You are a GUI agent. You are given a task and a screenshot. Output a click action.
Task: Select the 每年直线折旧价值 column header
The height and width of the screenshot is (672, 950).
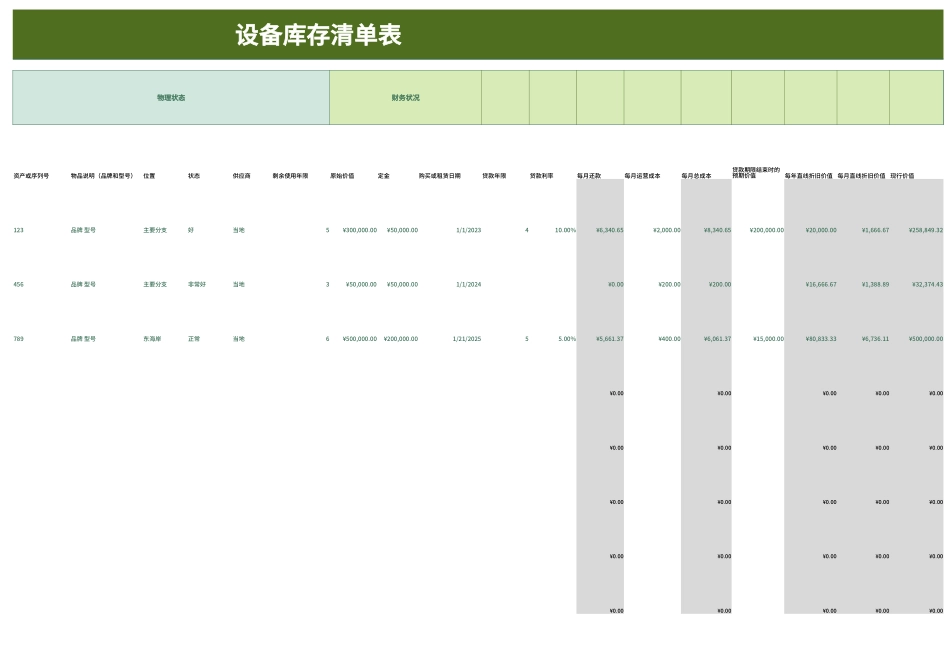tap(808, 176)
